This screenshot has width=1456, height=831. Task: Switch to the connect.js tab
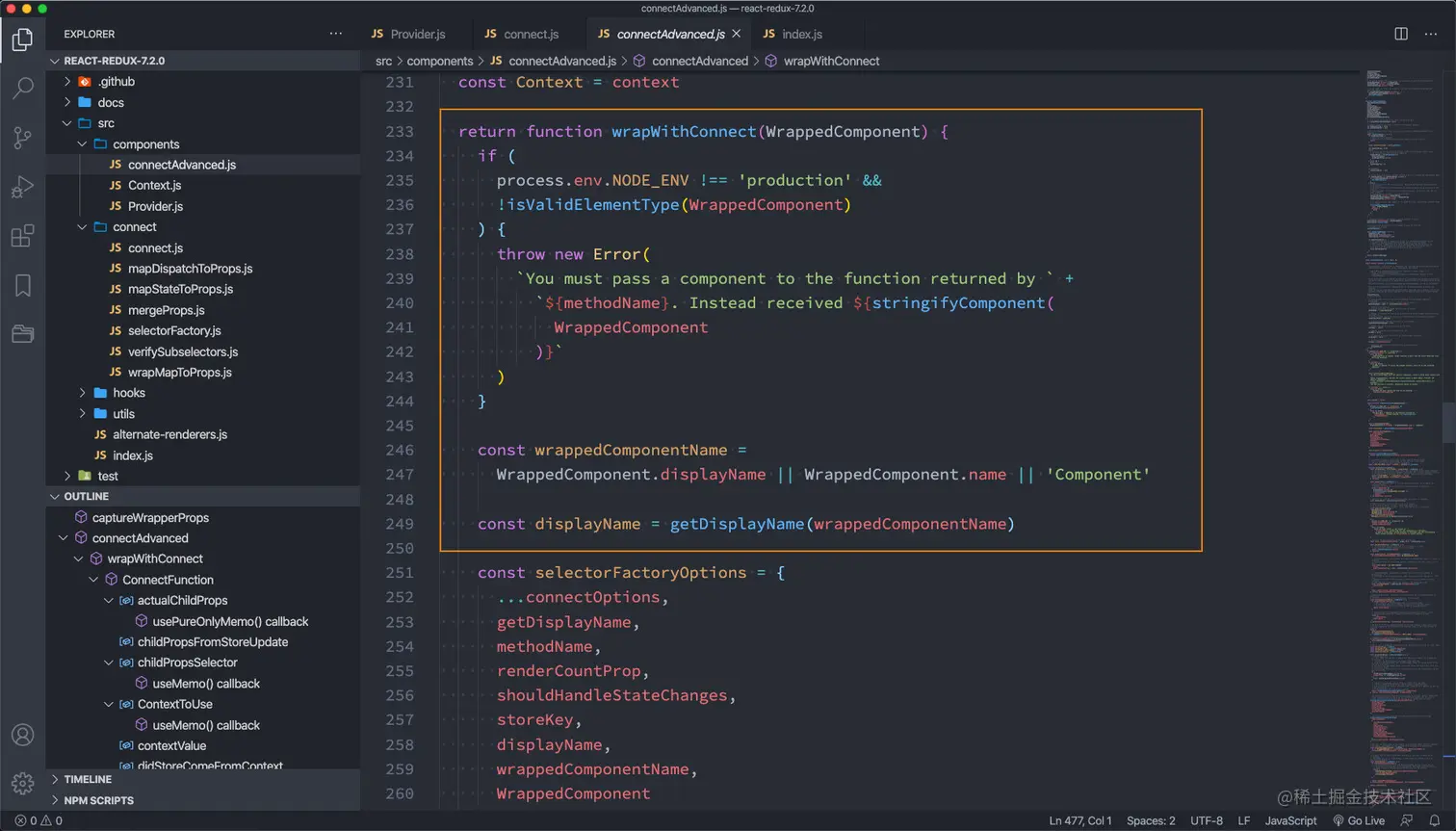pos(531,34)
